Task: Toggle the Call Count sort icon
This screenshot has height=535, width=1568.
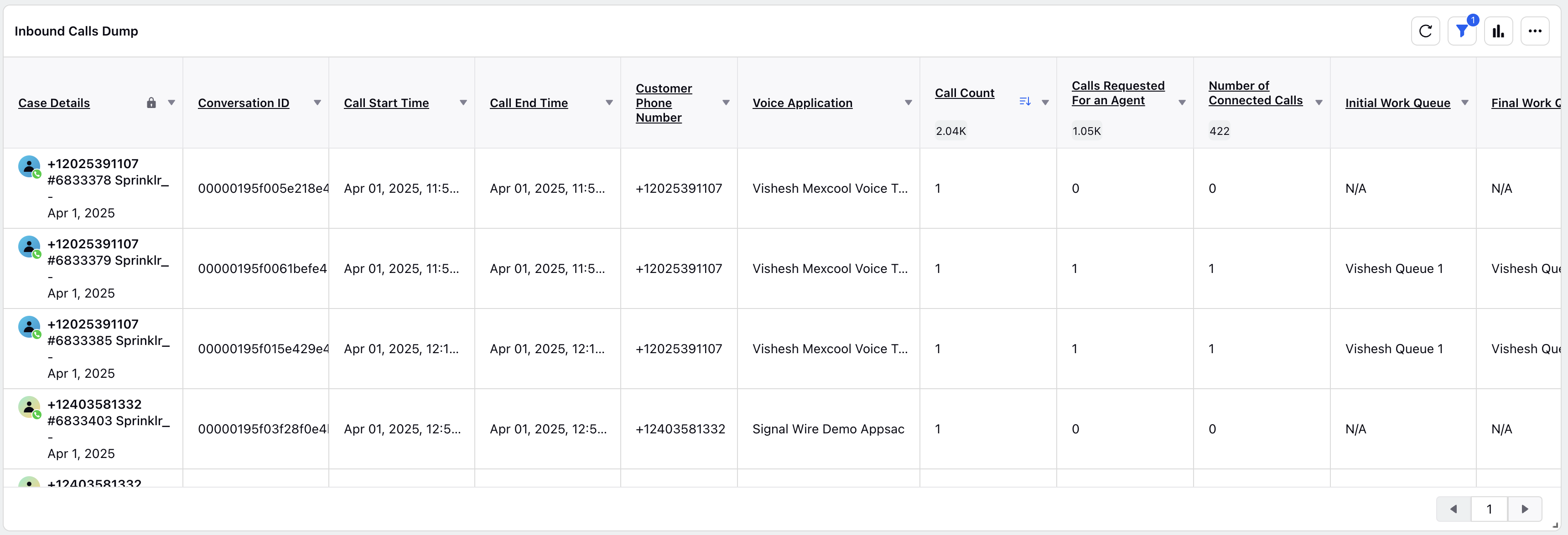Action: pyautogui.click(x=1024, y=102)
